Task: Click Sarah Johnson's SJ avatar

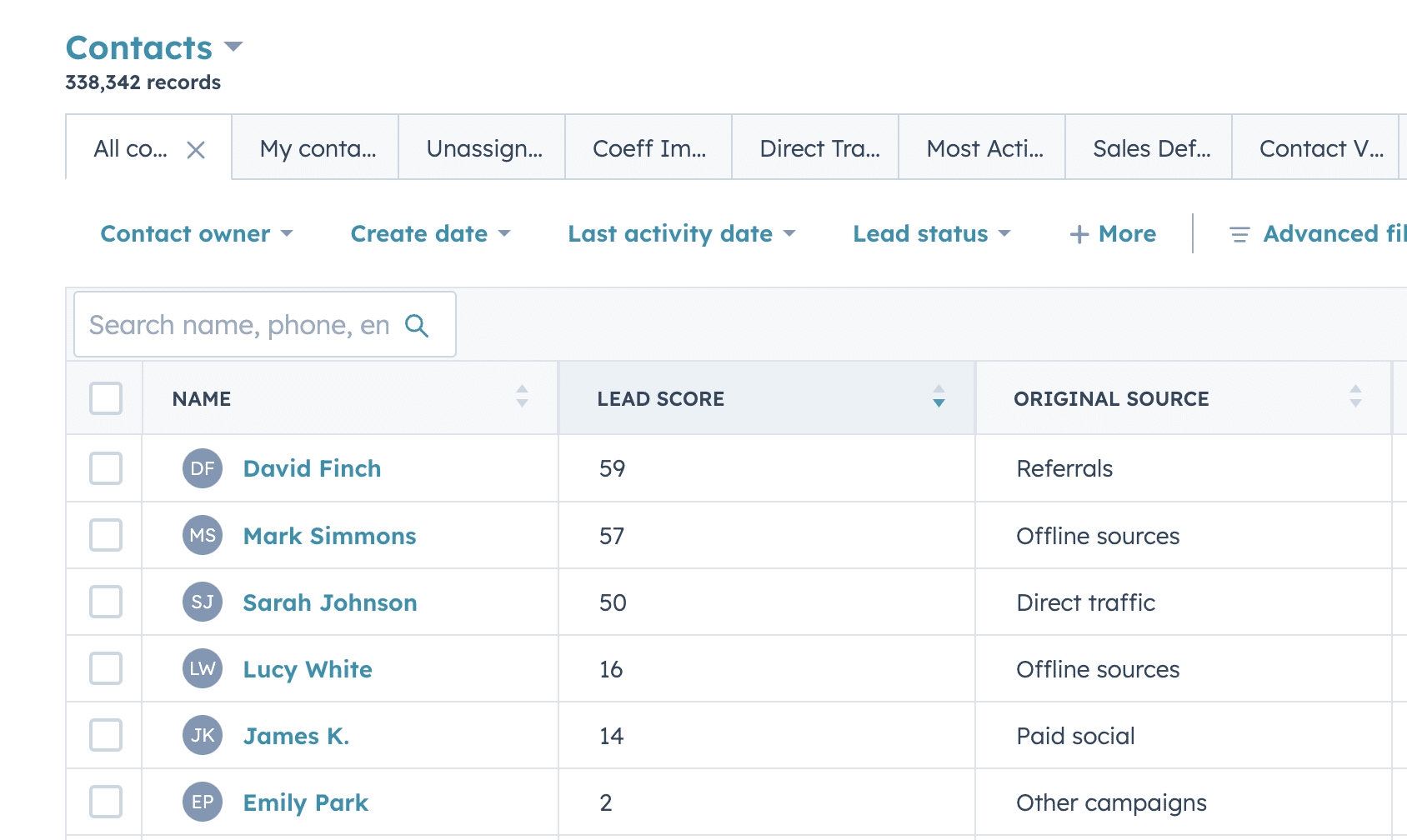Action: [203, 602]
